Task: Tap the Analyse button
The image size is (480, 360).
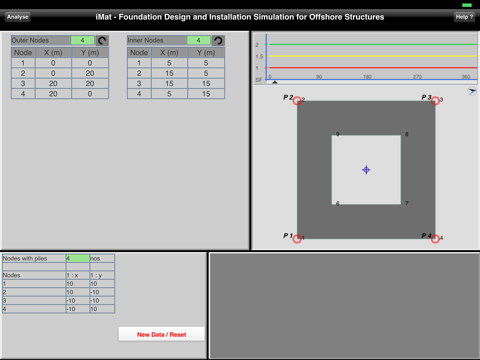Action: 18,17
